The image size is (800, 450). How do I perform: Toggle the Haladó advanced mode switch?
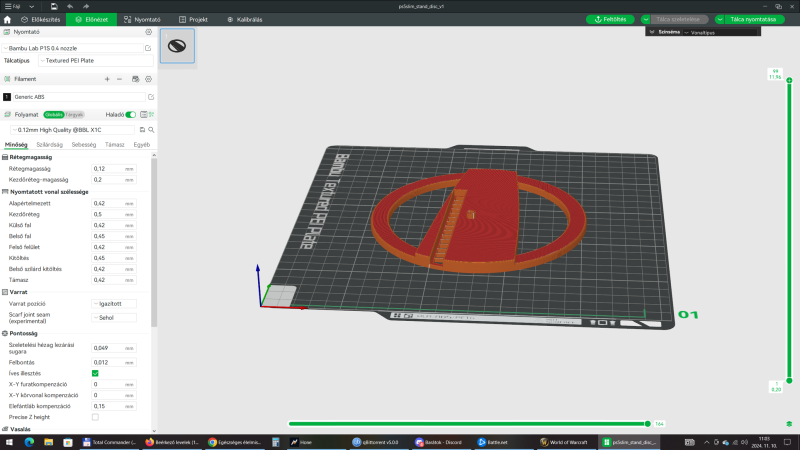click(131, 114)
